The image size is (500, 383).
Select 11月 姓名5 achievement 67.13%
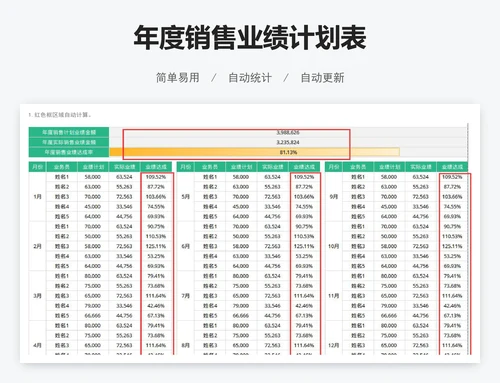452,316
